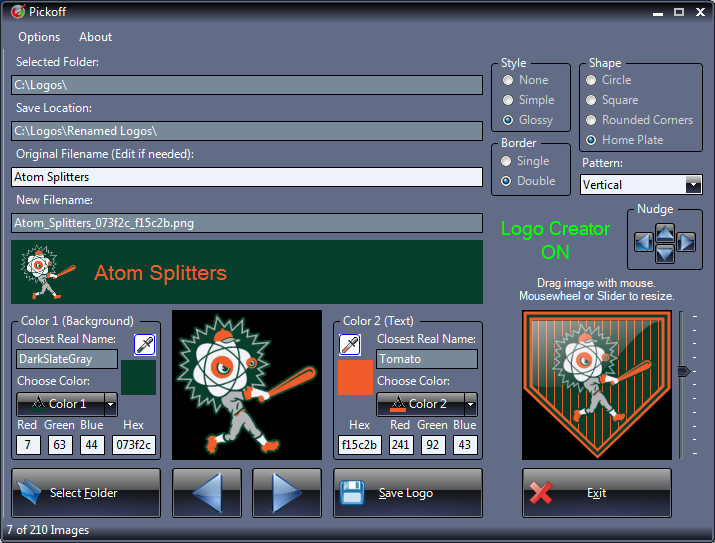Click the Save Logo button
Viewport: 715px width, 543px height.
tap(407, 493)
